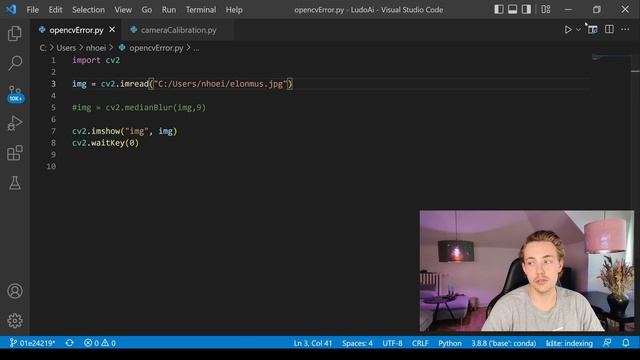Click the commented cv2.medianBlur line

(x=139, y=107)
